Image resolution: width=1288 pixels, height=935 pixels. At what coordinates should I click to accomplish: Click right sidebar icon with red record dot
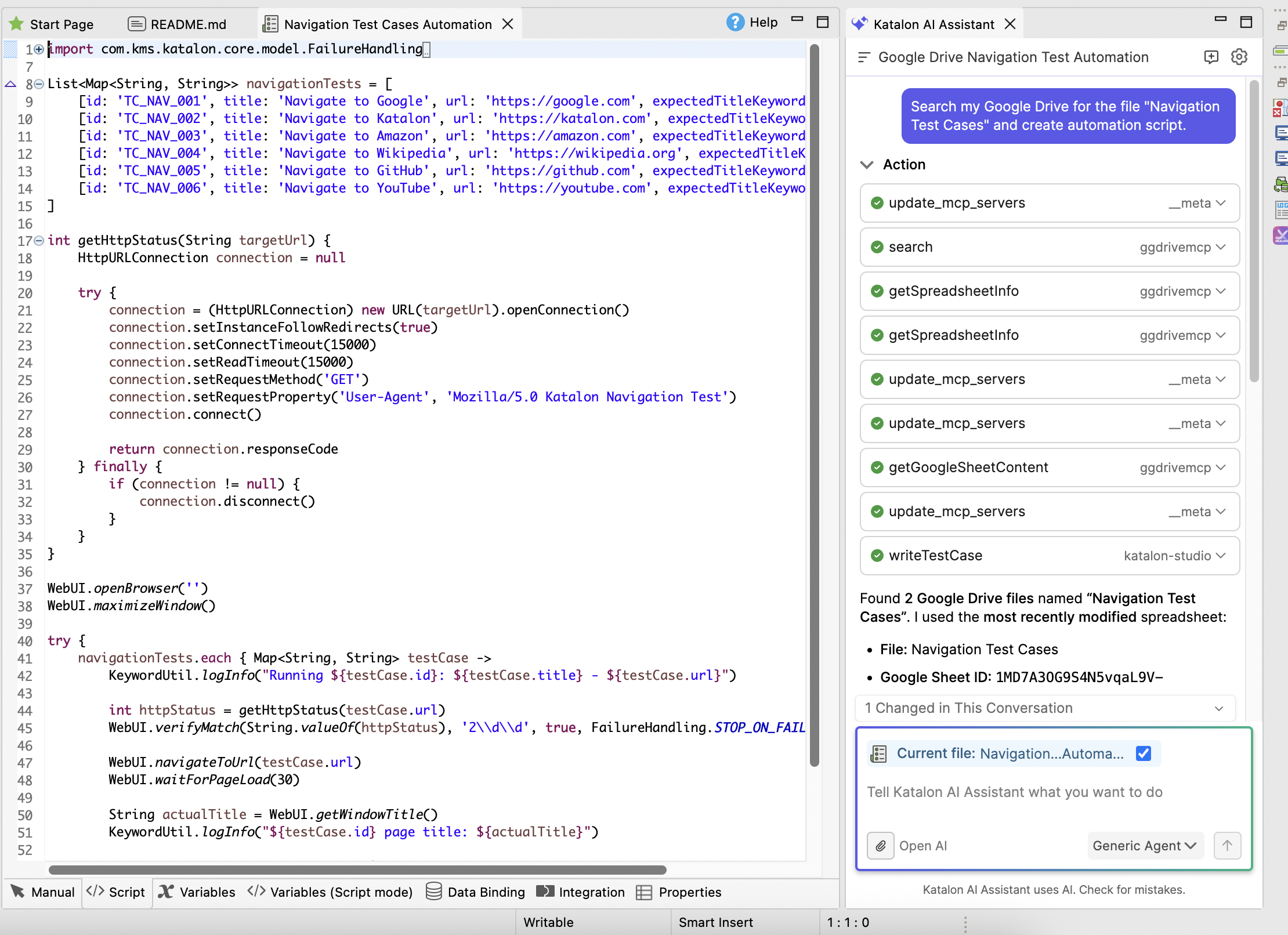pos(1280,108)
